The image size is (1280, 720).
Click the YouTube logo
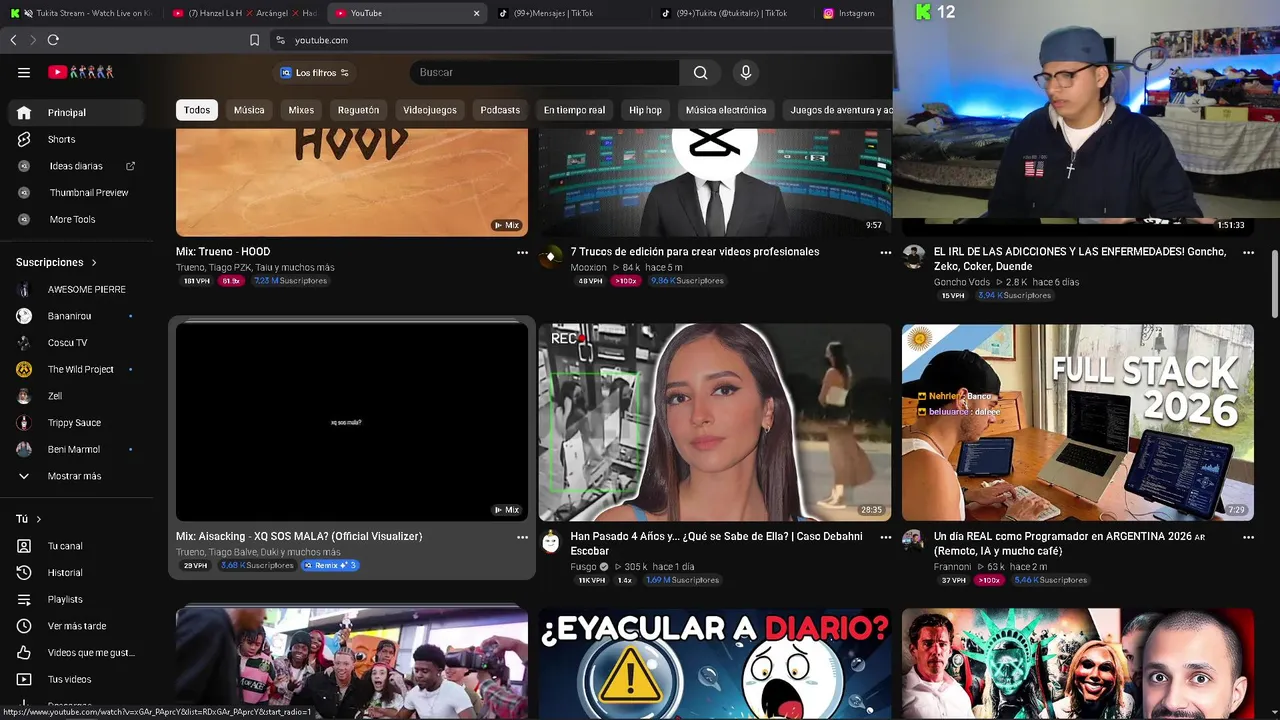[81, 72]
